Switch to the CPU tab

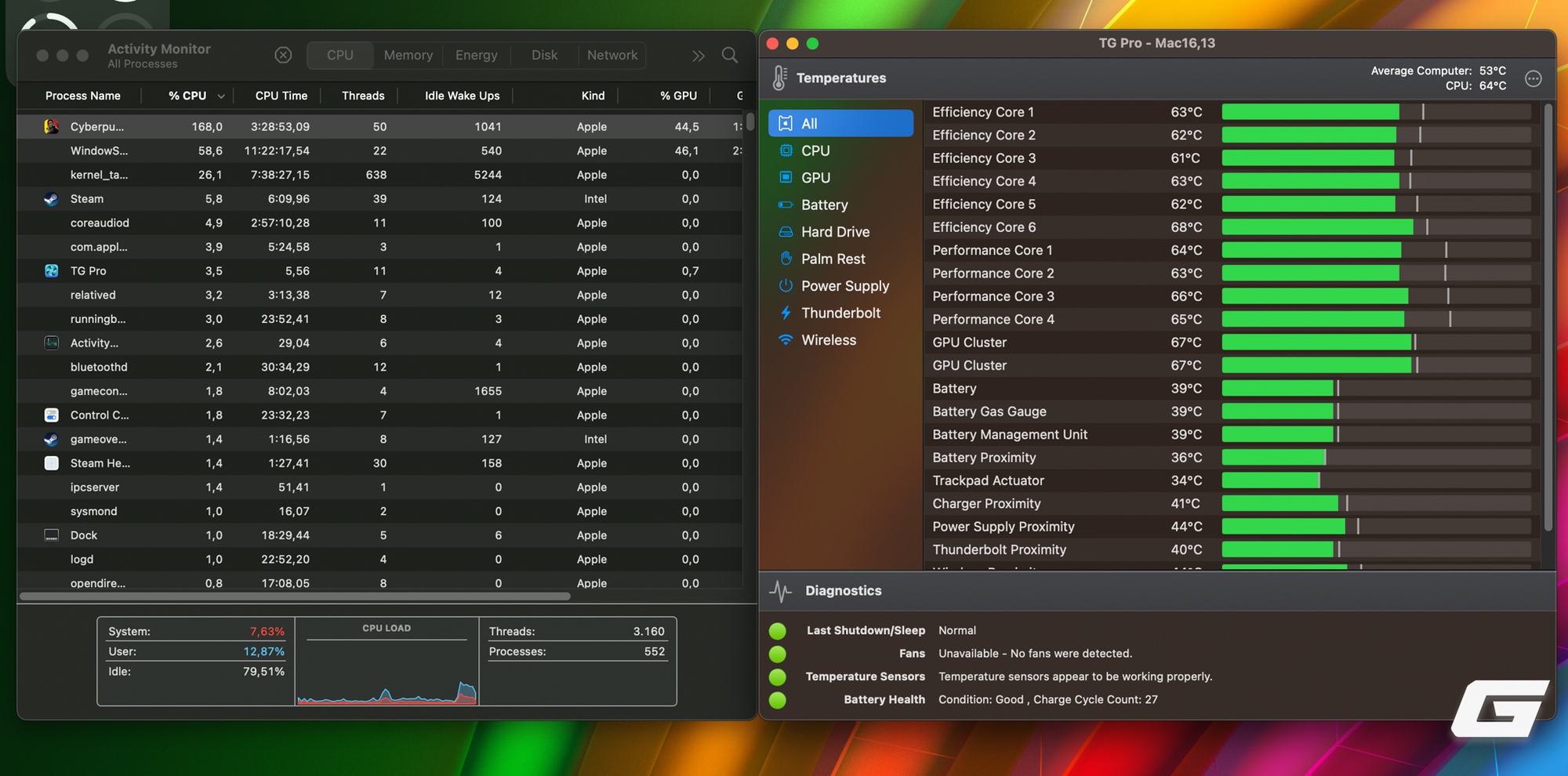340,55
